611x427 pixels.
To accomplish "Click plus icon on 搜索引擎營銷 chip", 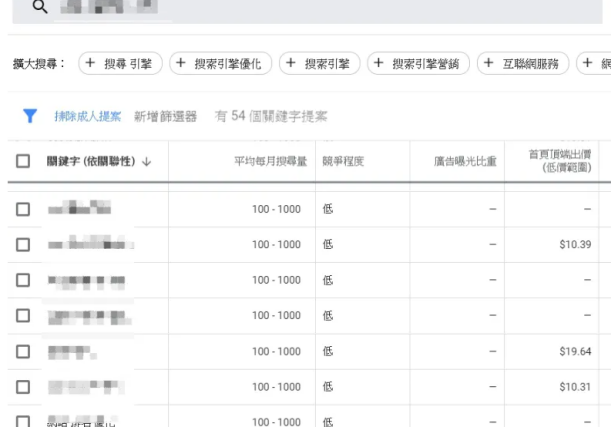I will point(378,63).
